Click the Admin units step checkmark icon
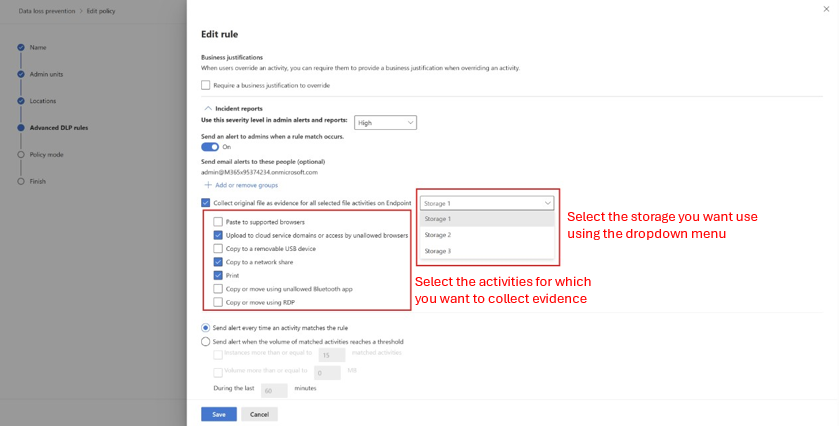 (21, 74)
